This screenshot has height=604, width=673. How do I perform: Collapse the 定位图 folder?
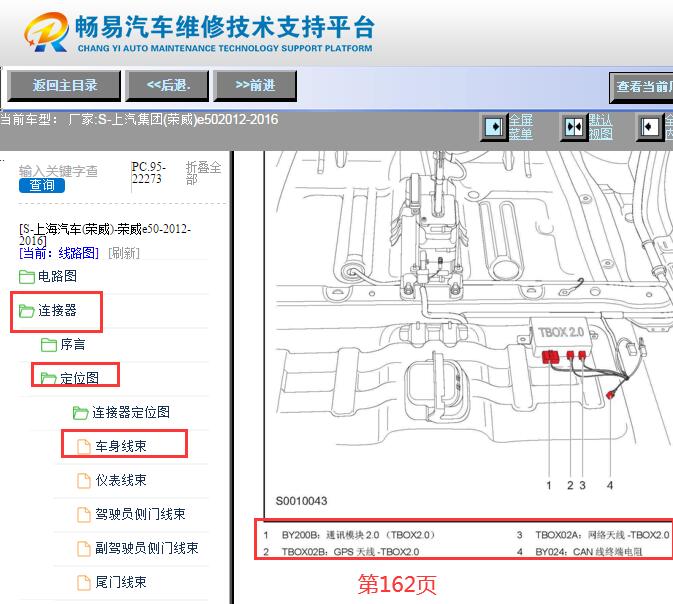point(80,378)
